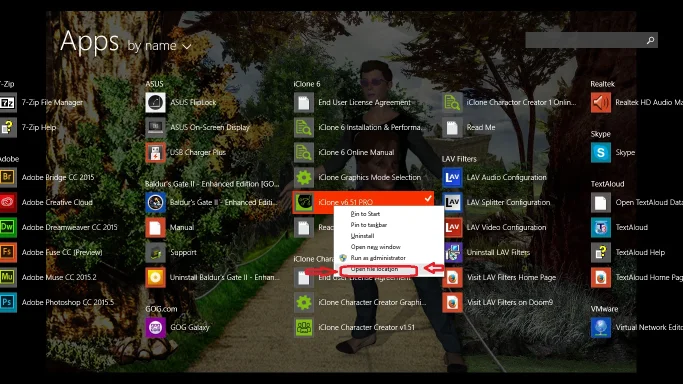
Task: Launch VMware Virtual Network Editor icon
Action: pyautogui.click(x=601, y=327)
